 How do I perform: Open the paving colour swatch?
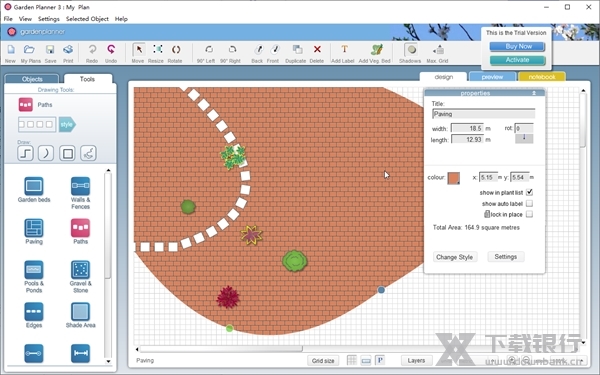coord(454,178)
